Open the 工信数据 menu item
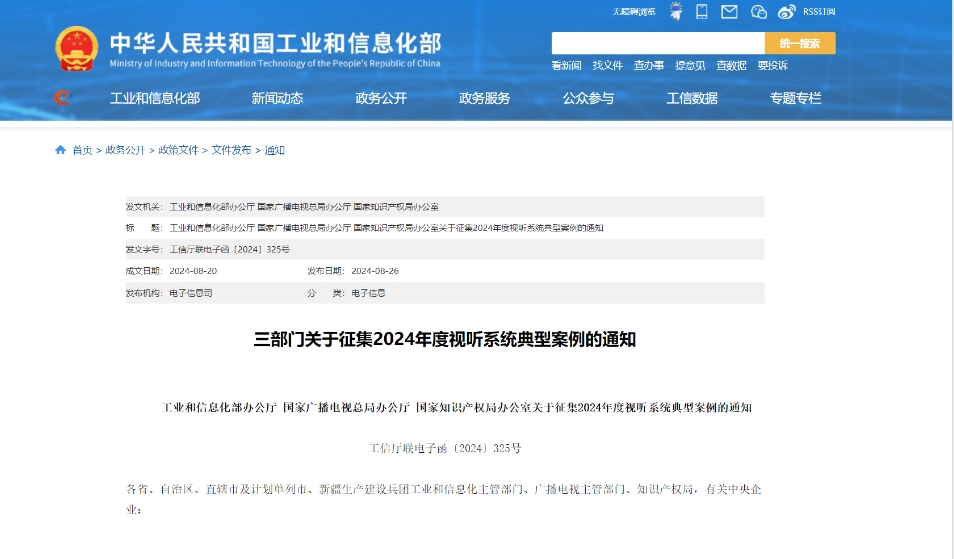Screen dimensions: 954x559 (x=692, y=98)
